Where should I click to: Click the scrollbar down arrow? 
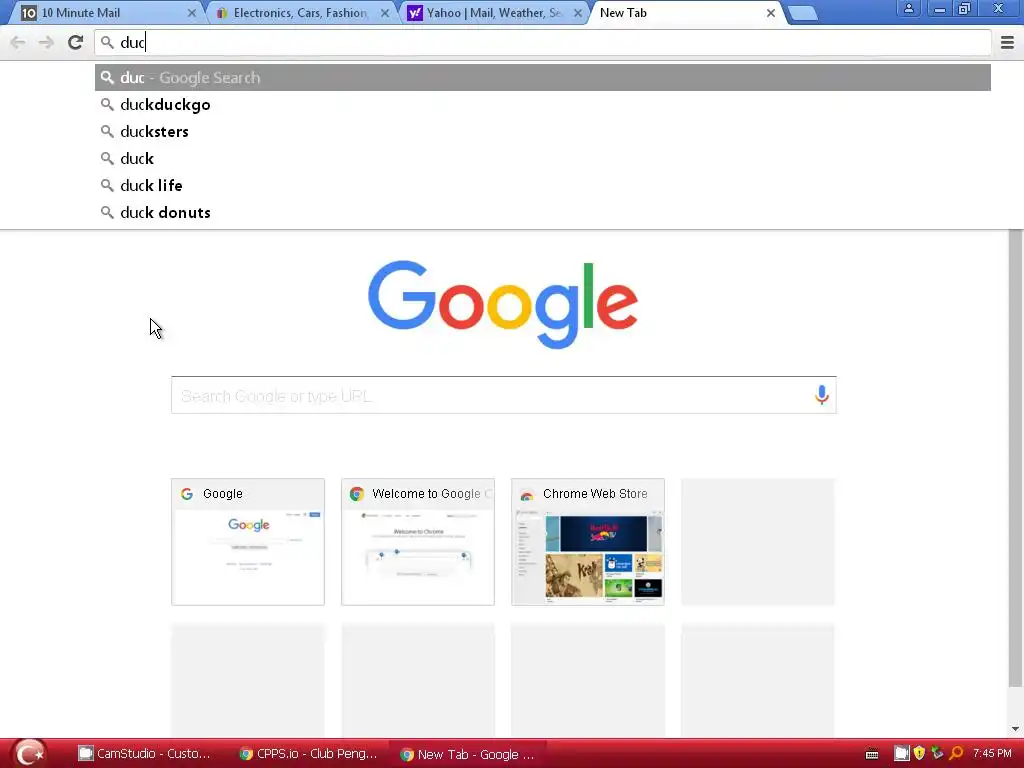click(1015, 729)
